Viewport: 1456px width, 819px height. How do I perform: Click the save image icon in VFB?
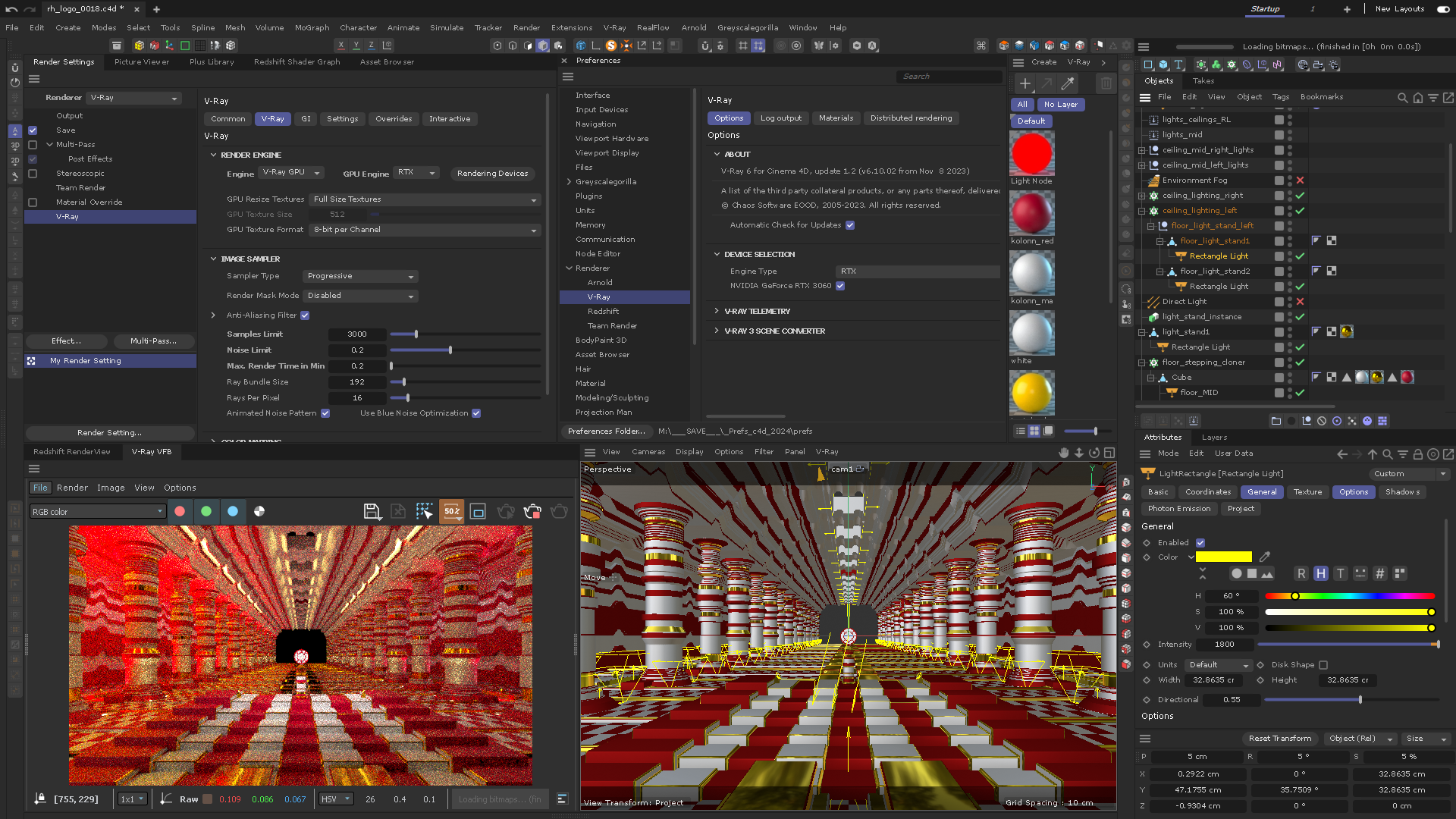372,512
